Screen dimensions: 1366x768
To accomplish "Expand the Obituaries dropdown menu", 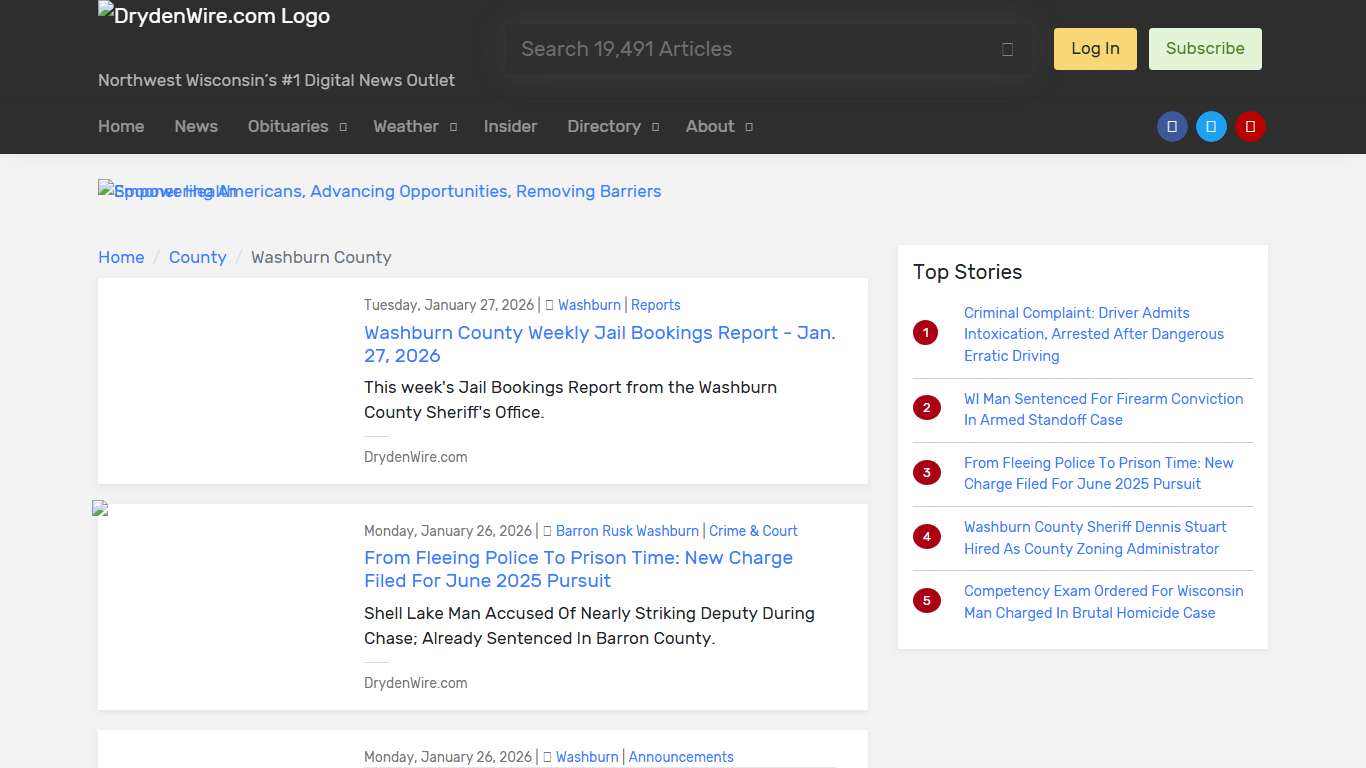I will click(x=297, y=127).
